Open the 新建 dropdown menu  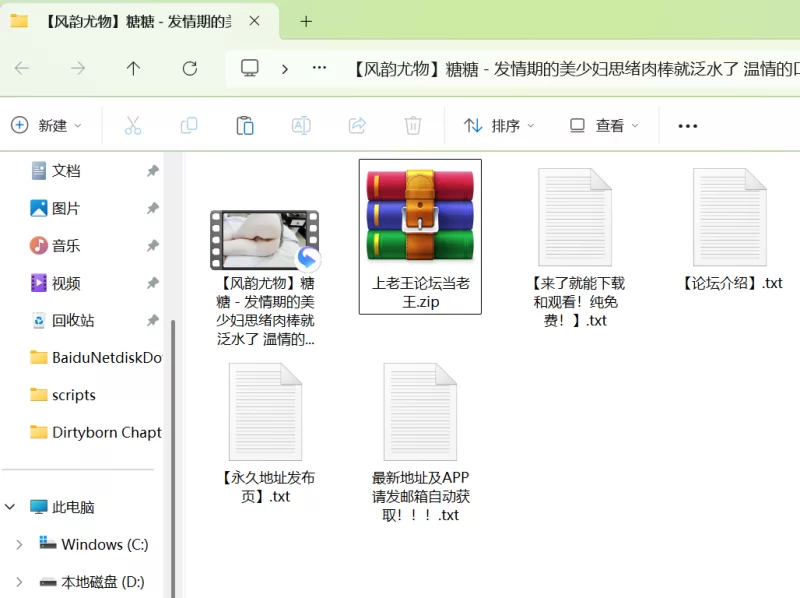coord(47,126)
